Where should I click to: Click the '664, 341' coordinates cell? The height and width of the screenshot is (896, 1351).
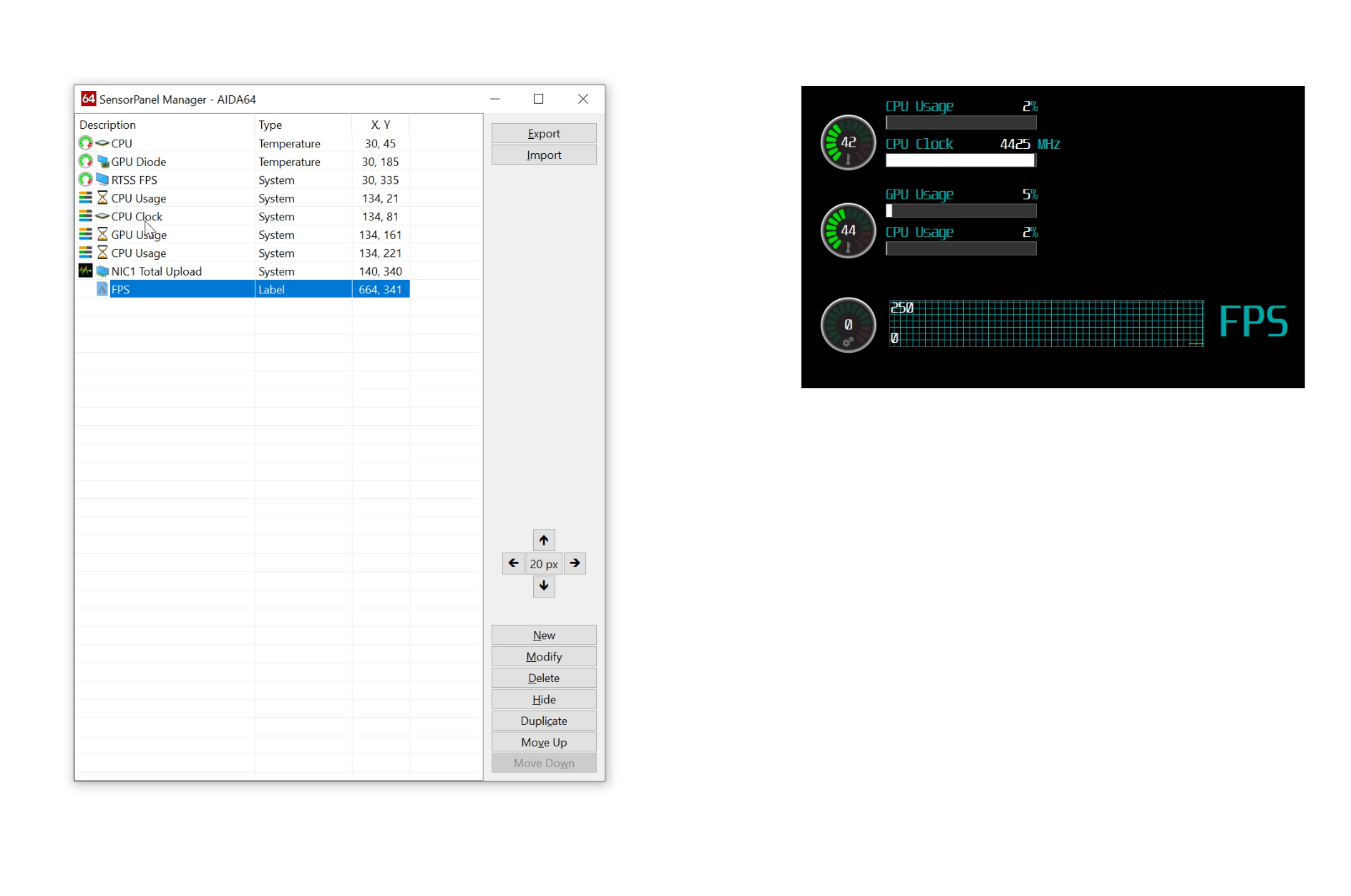click(x=380, y=289)
